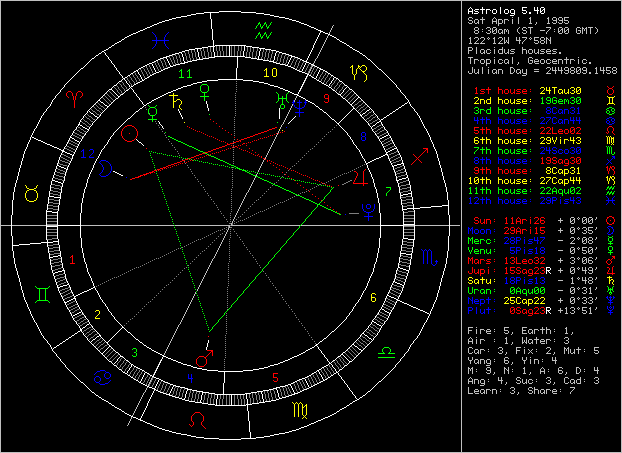Click the Sagittarius arrow on the outer ring
The height and width of the screenshot is (453, 622).
pyautogui.click(x=418, y=155)
